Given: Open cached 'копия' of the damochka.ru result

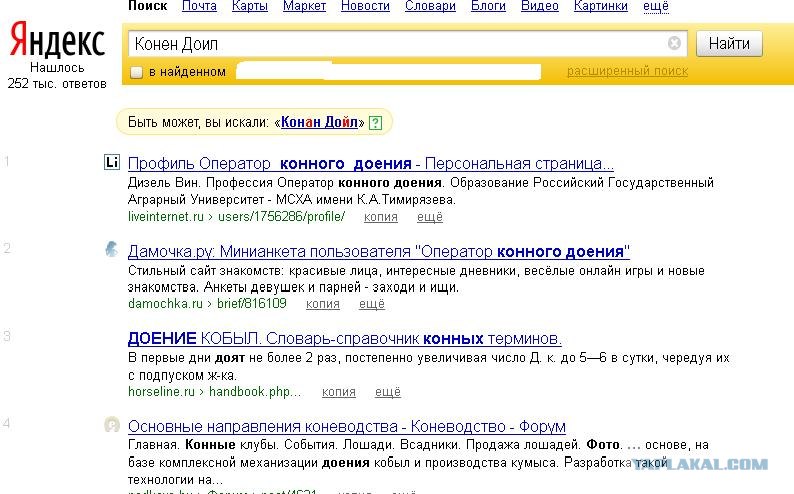Looking at the screenshot, I should coord(323,304).
